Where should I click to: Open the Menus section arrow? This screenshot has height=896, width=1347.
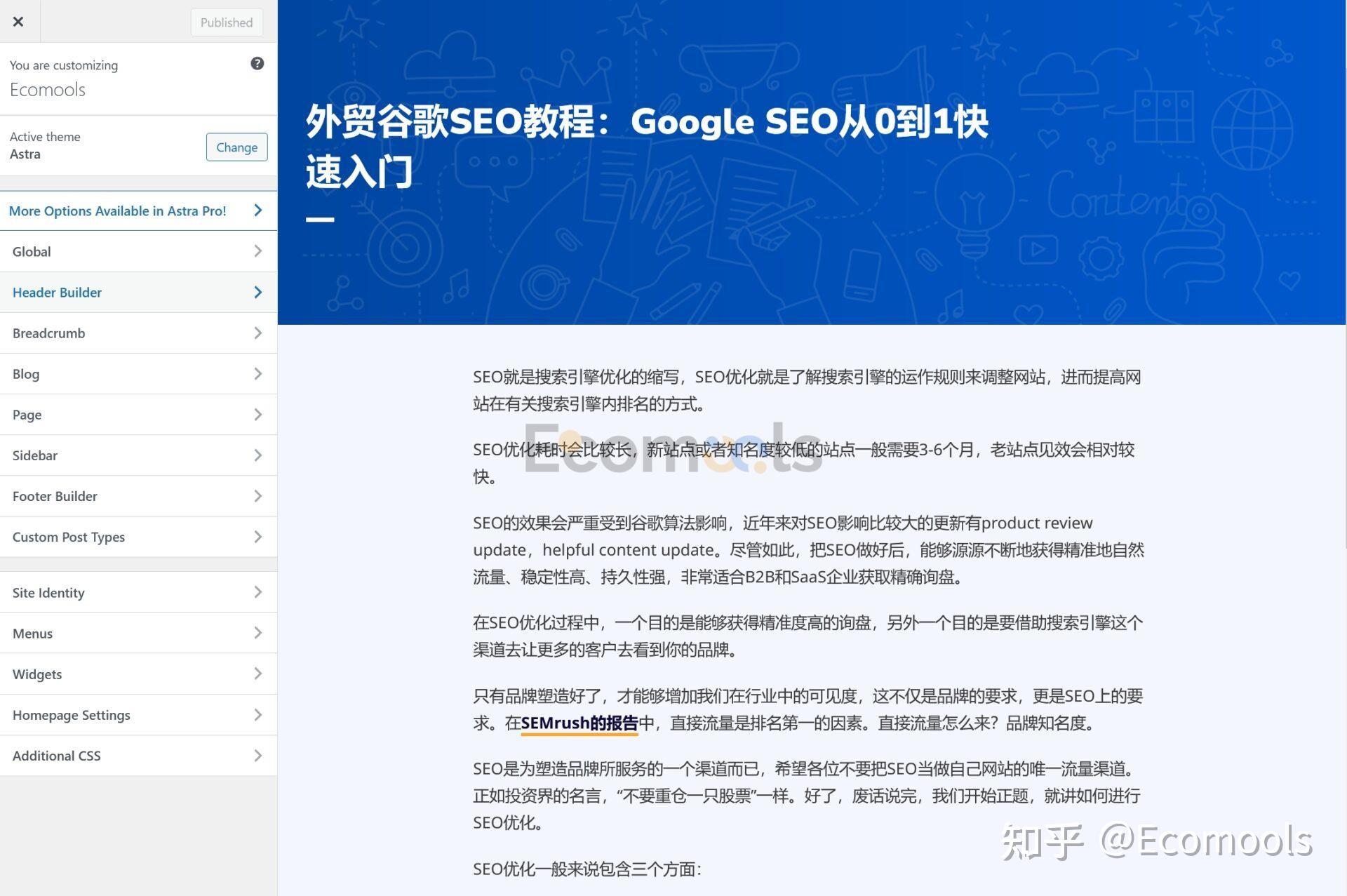[x=258, y=633]
